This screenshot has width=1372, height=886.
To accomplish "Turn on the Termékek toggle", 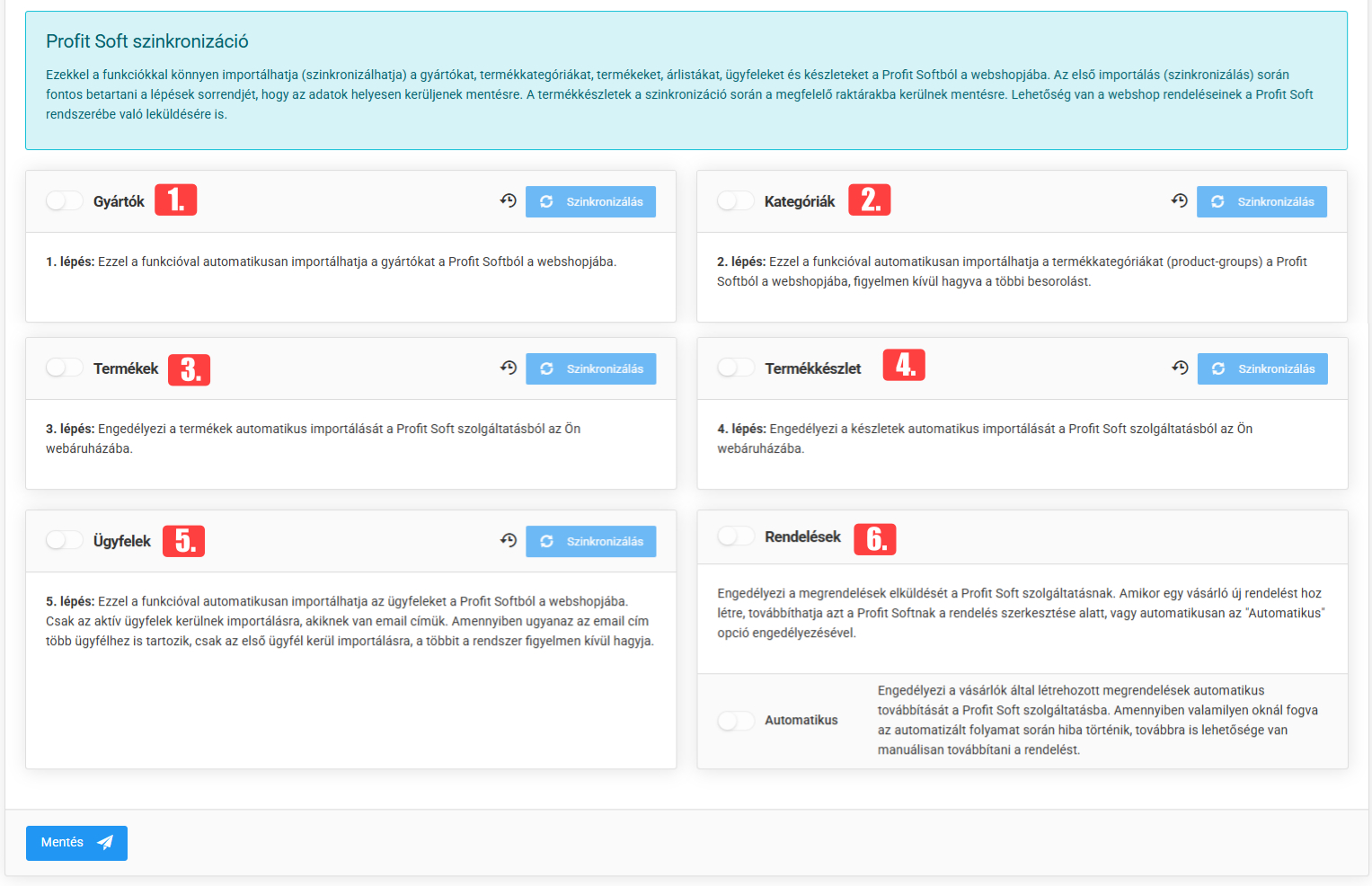I will tap(64, 368).
